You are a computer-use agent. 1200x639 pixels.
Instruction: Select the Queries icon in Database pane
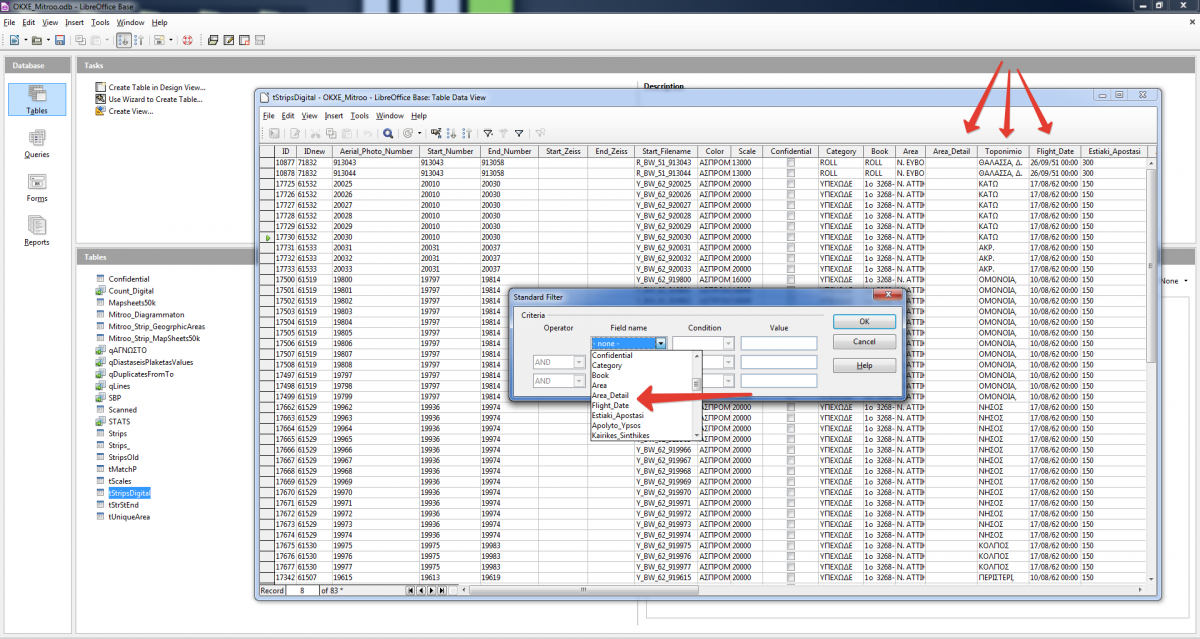pos(37,144)
